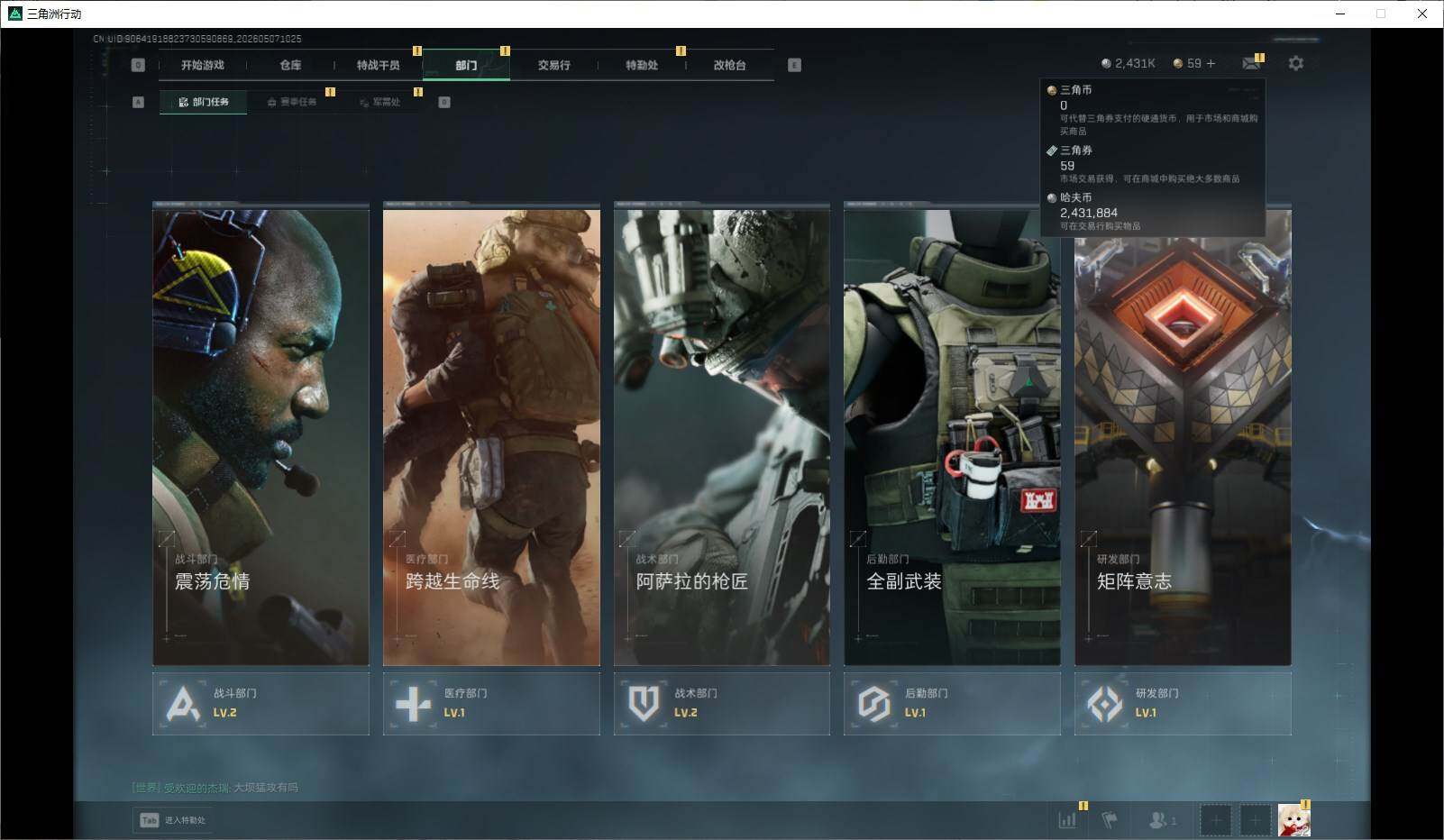Click the 2,431,884 哈夫币 amount in tooltip
The width and height of the screenshot is (1444, 840).
pos(1089,213)
